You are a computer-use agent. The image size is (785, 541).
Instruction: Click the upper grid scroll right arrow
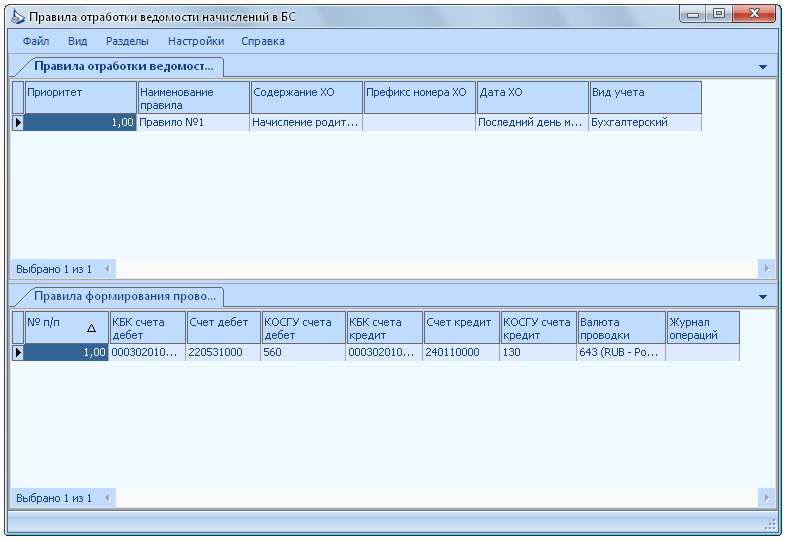[x=766, y=269]
